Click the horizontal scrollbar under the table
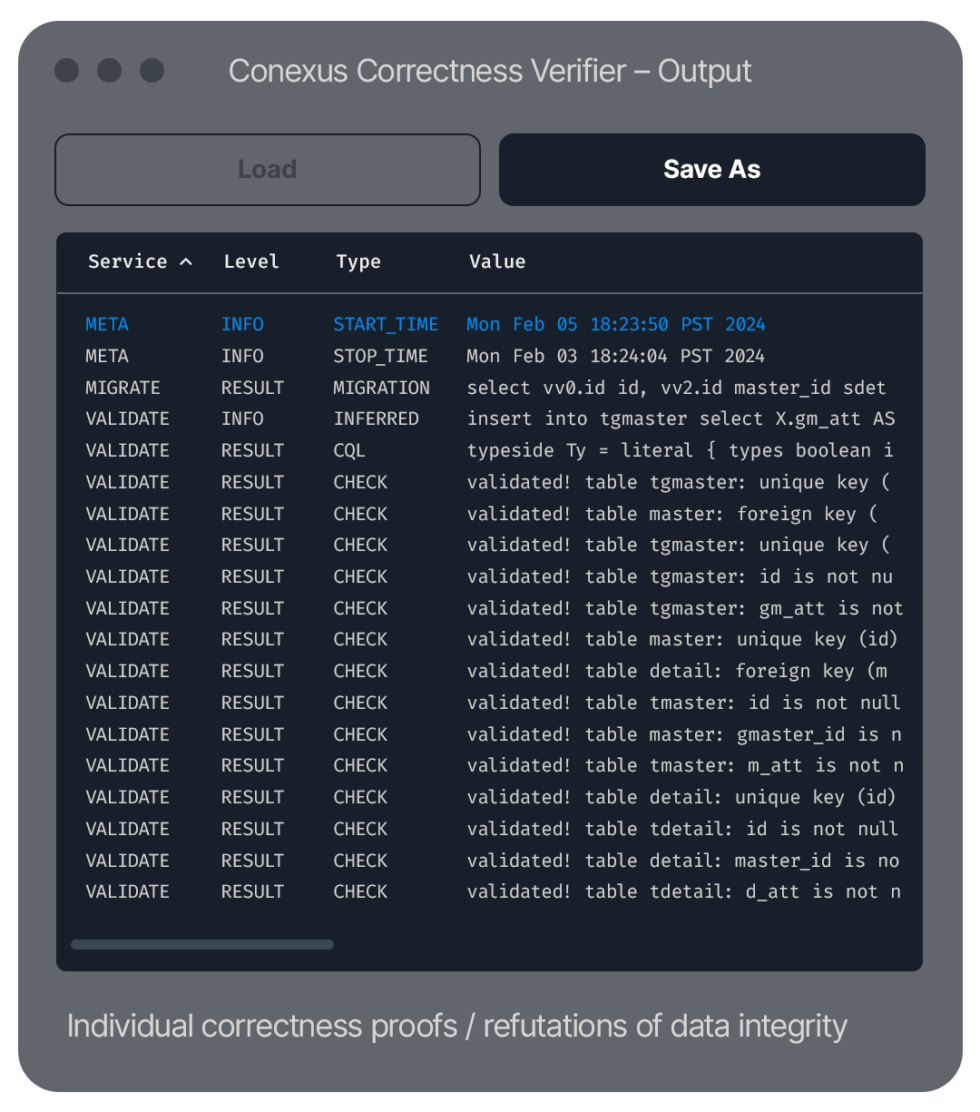980x1112 pixels. click(x=202, y=944)
